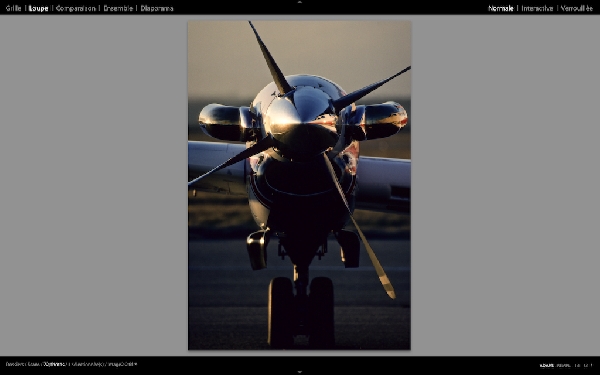Click the airplane propeller photo
This screenshot has height=375, width=600.
[299, 185]
